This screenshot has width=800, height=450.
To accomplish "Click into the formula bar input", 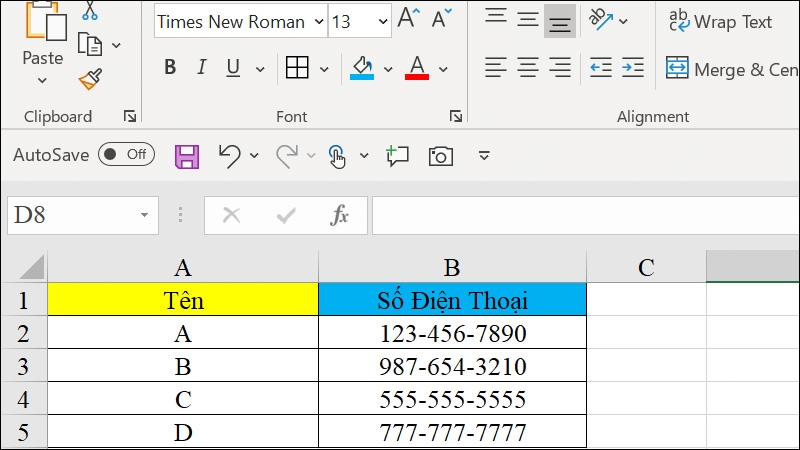I will pyautogui.click(x=586, y=215).
